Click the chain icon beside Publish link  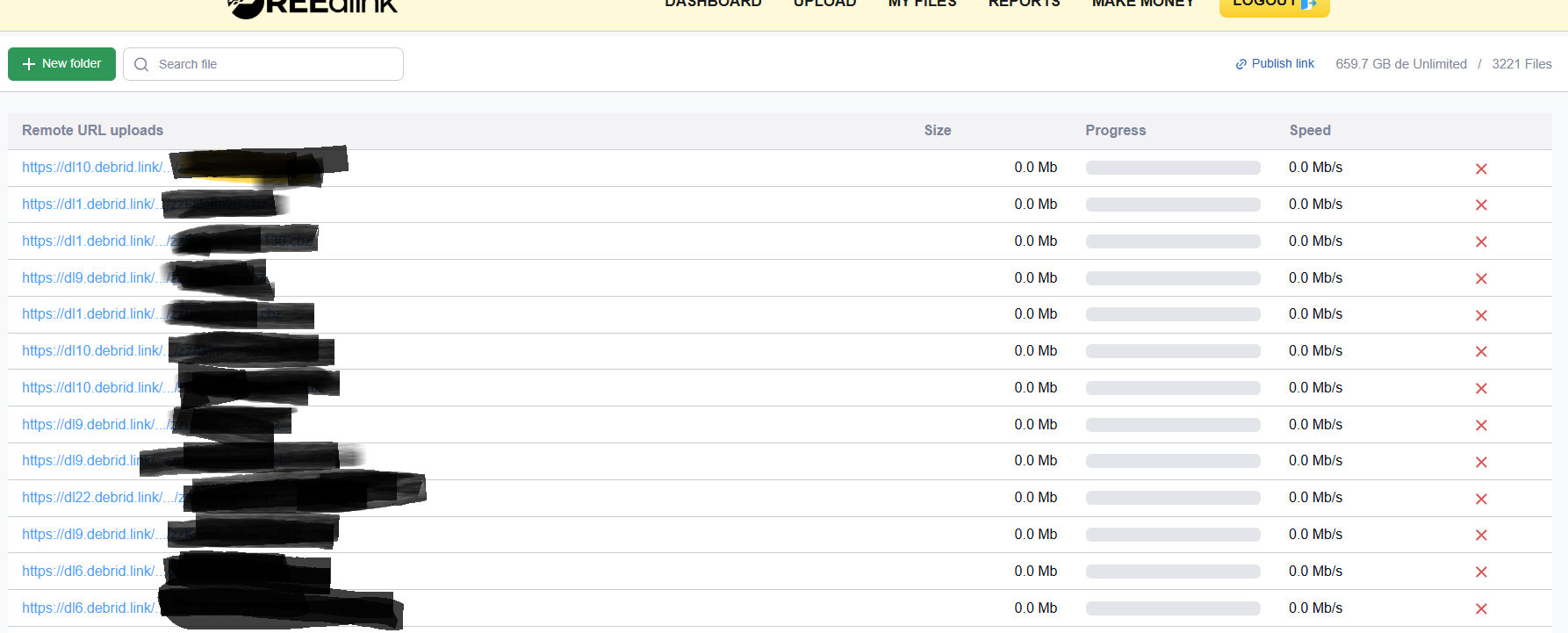[x=1241, y=64]
